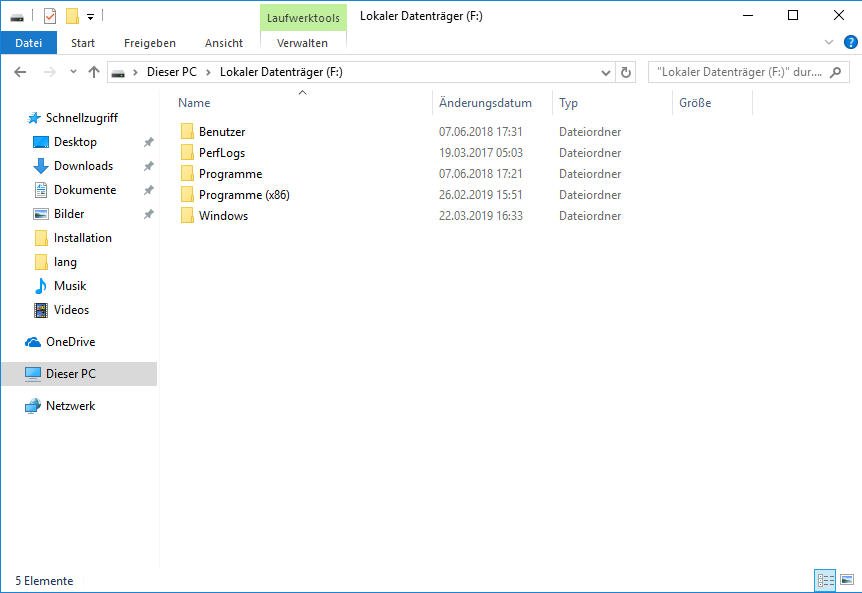Open the Datei menu
This screenshot has height=593, width=862.
pyautogui.click(x=29, y=43)
